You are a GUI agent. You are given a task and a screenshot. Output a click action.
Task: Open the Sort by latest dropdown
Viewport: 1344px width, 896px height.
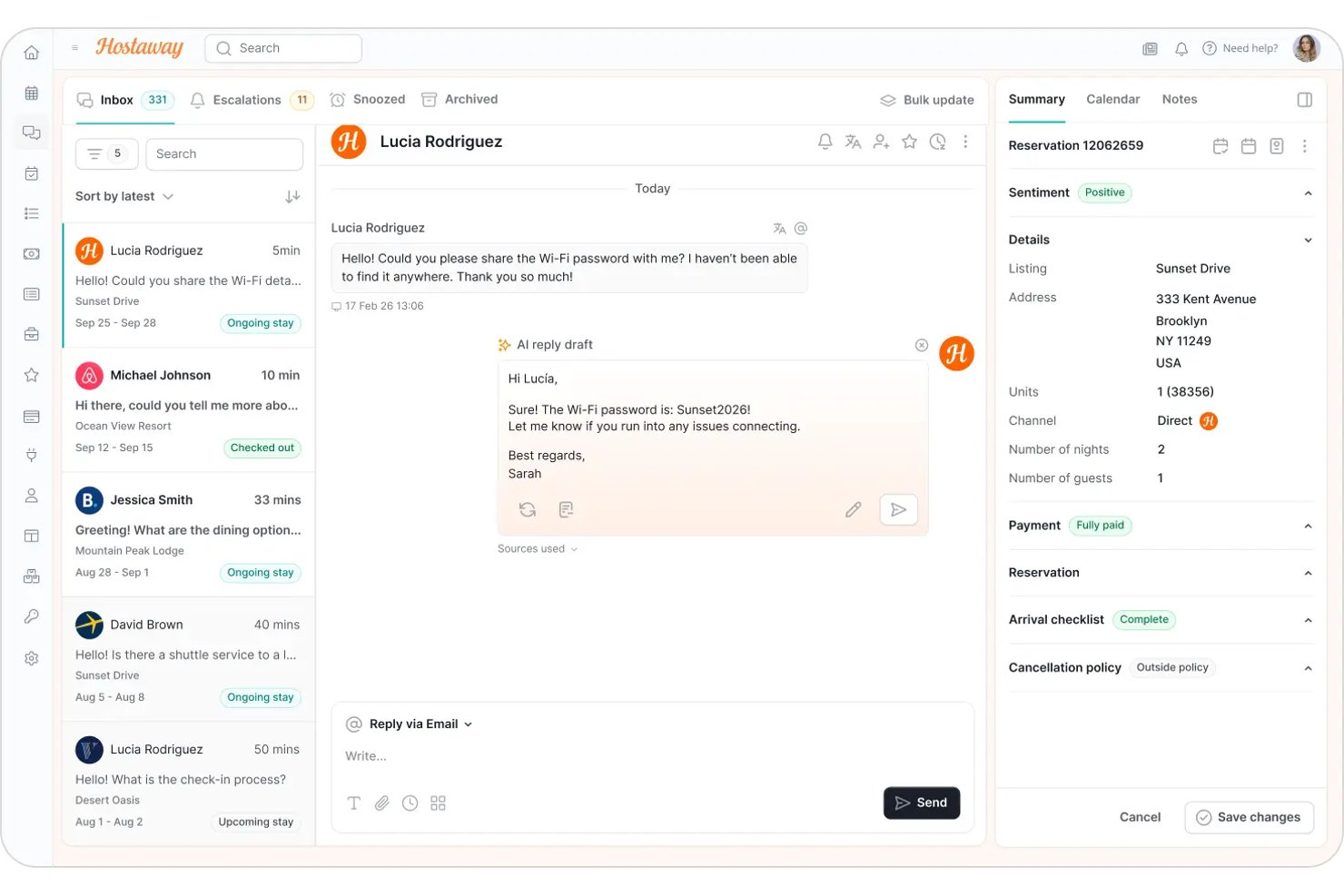point(124,197)
